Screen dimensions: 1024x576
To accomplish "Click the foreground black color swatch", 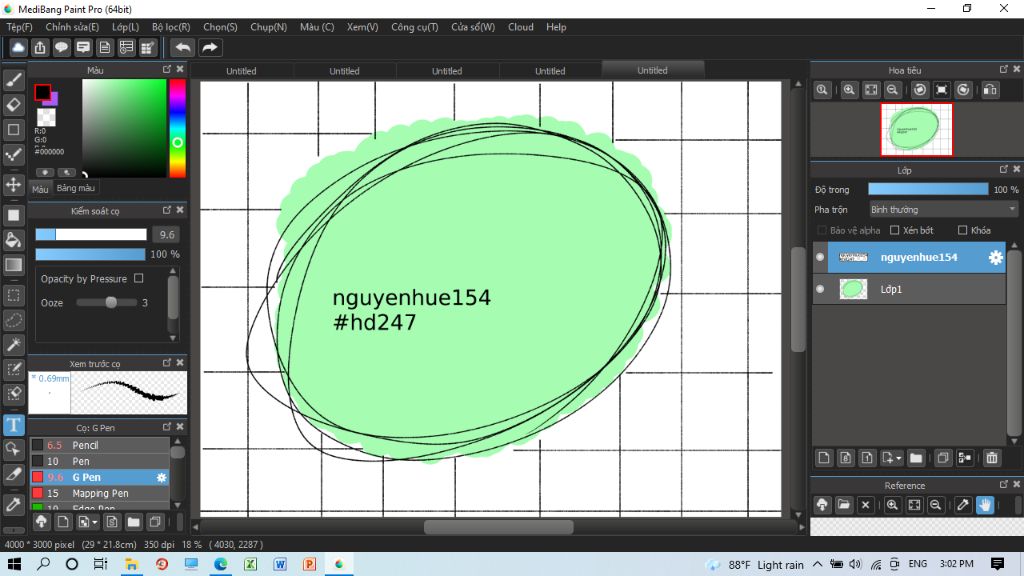I will pyautogui.click(x=42, y=93).
